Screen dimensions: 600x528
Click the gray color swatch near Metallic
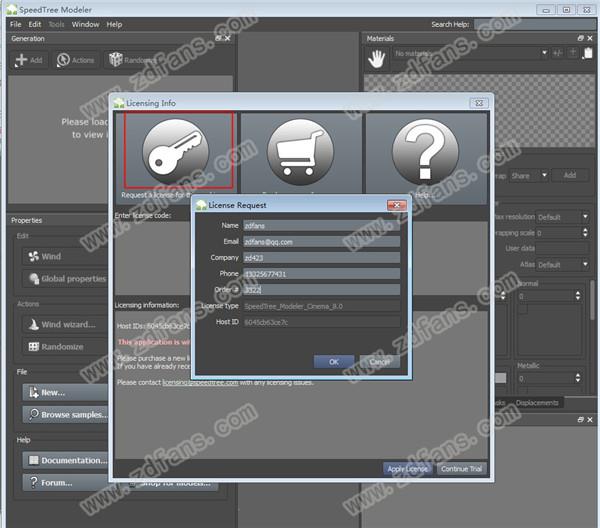pyautogui.click(x=501, y=378)
